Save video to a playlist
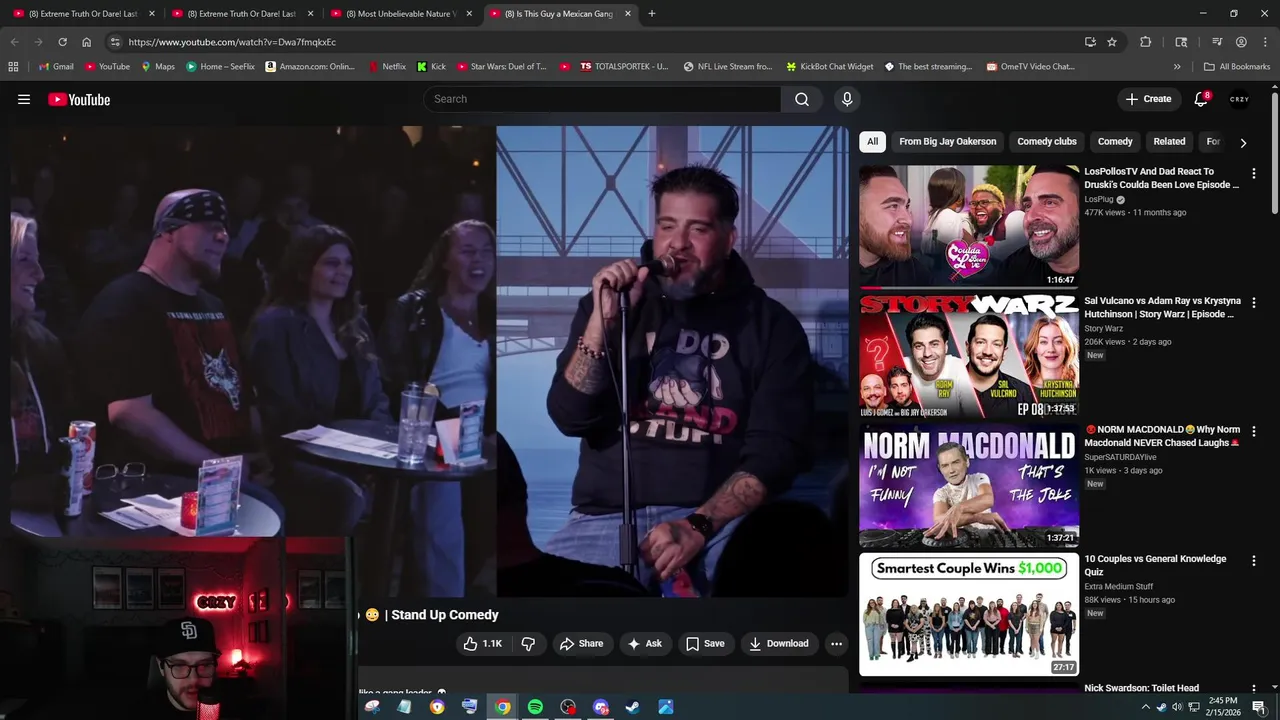The width and height of the screenshot is (1280, 720). 705,644
